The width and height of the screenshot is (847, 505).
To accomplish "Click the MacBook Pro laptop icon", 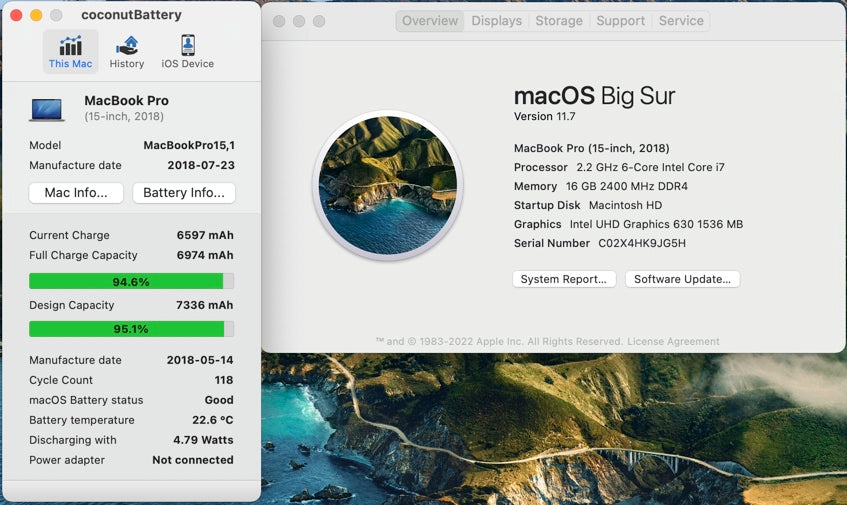I will click(x=47, y=110).
